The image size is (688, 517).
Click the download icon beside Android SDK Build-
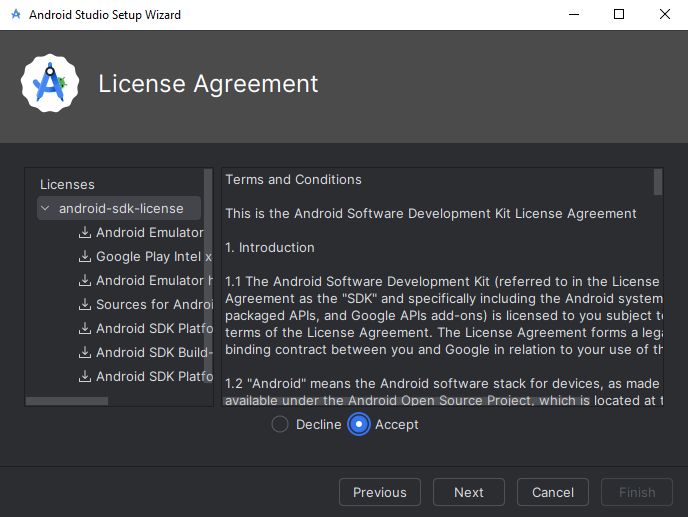point(85,352)
